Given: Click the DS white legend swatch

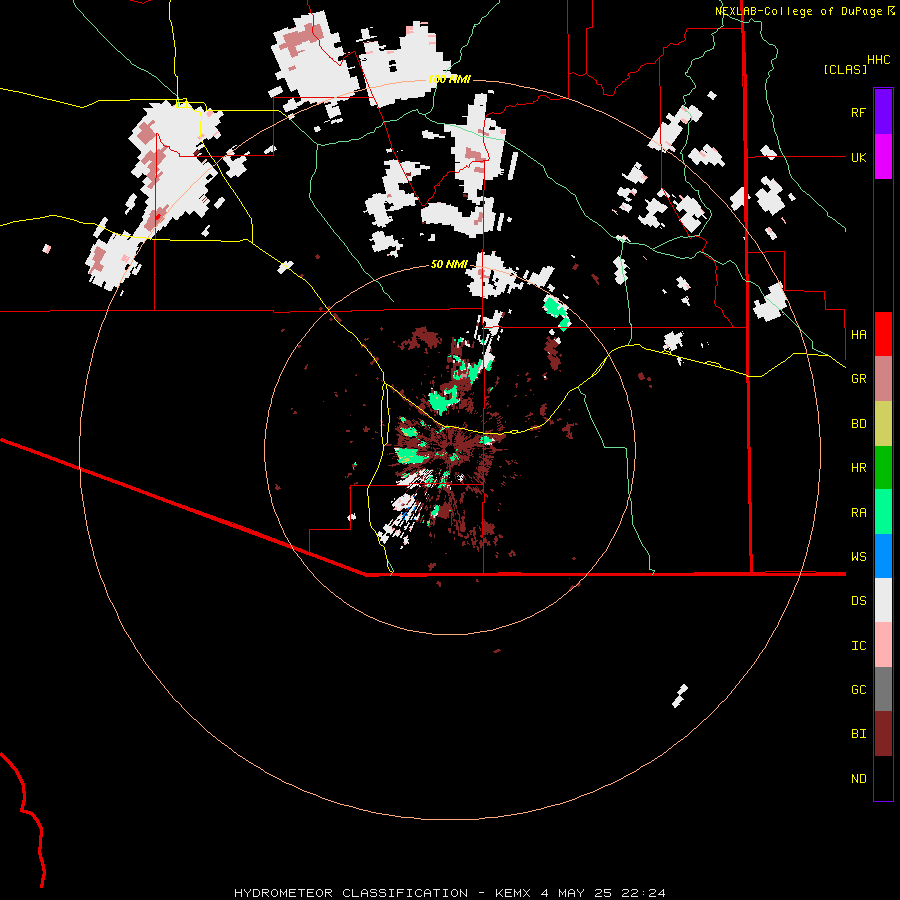Looking at the screenshot, I should 883,600.
